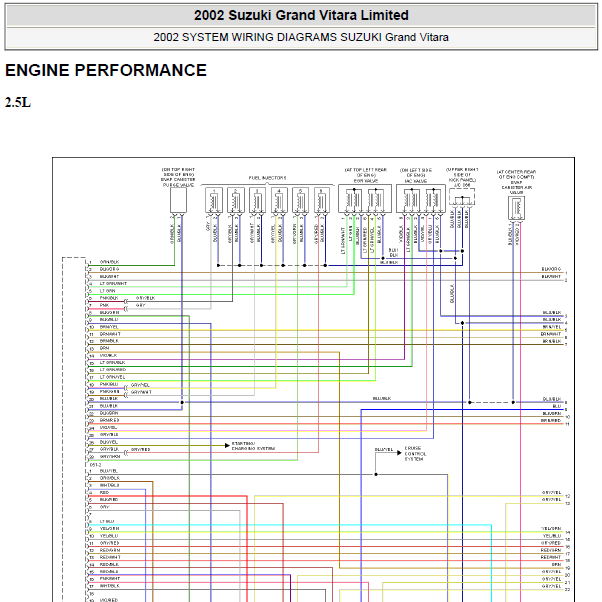Click pin 14 'VIO/BLK' wire label
Image resolution: width=602 pixels, height=602 pixels.
click(109, 356)
